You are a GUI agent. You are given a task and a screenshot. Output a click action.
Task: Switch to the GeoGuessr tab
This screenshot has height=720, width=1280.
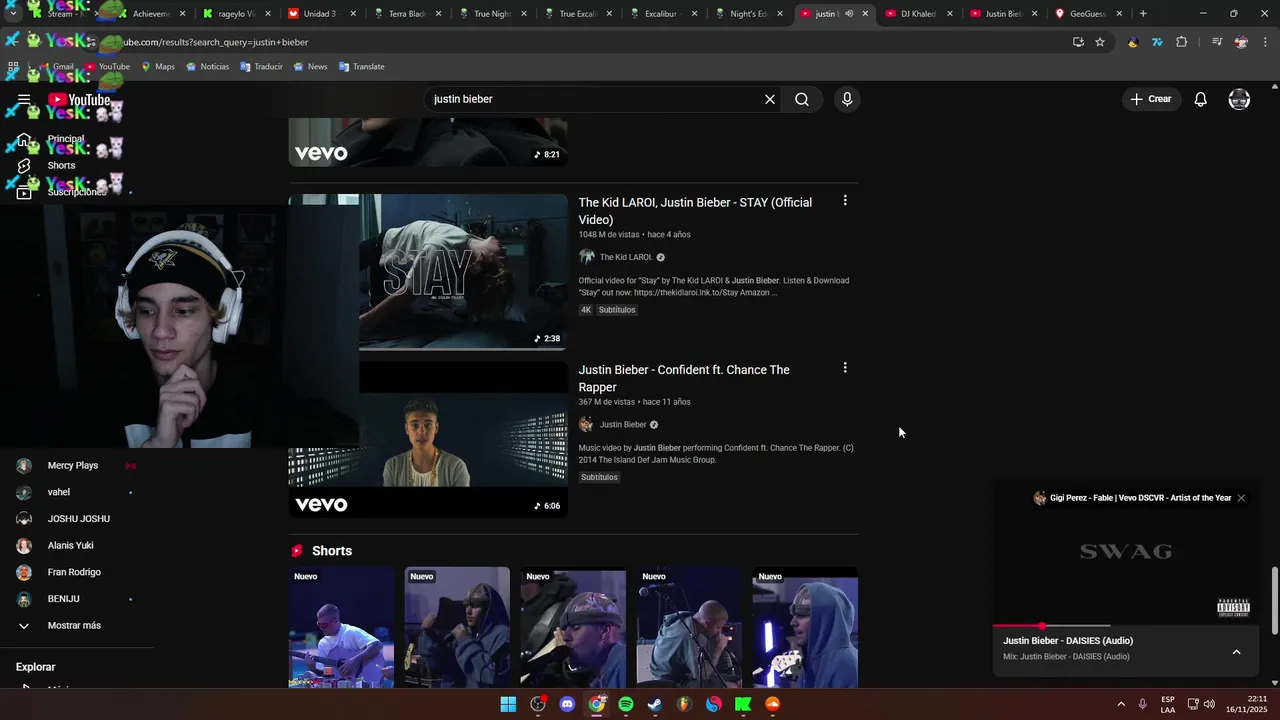click(1088, 14)
